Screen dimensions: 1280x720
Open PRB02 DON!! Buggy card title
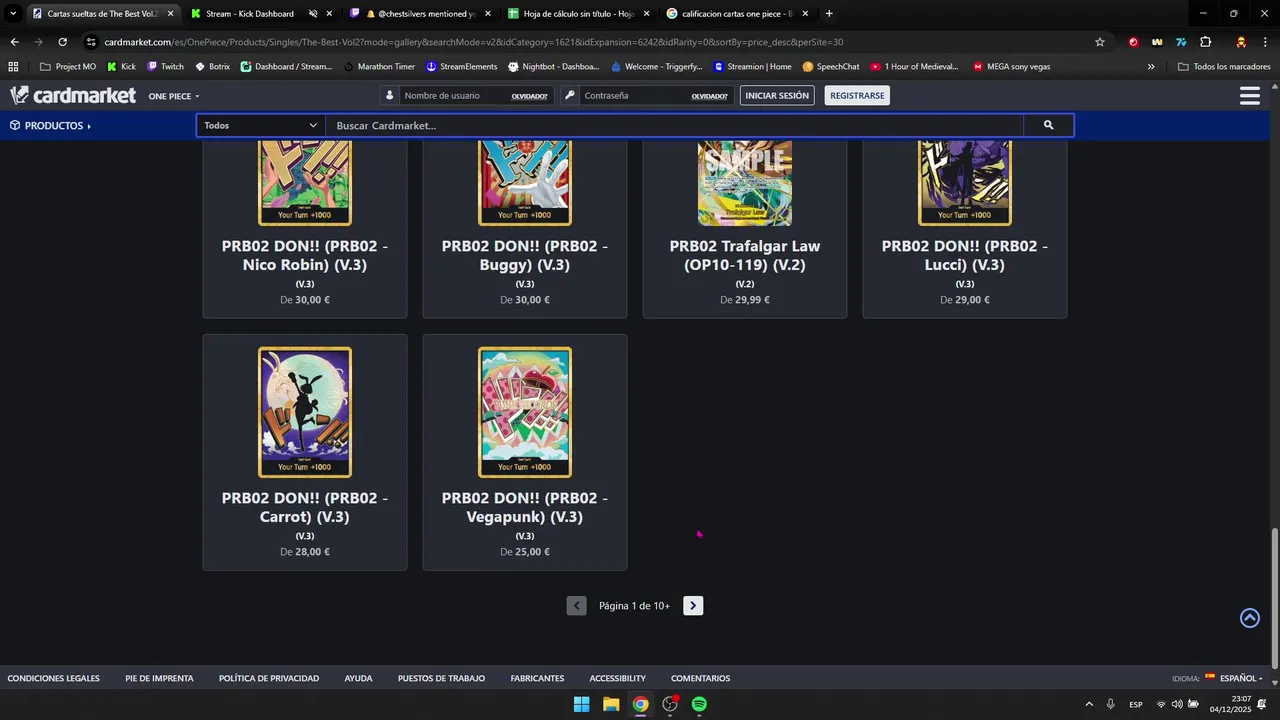pyautogui.click(x=525, y=255)
